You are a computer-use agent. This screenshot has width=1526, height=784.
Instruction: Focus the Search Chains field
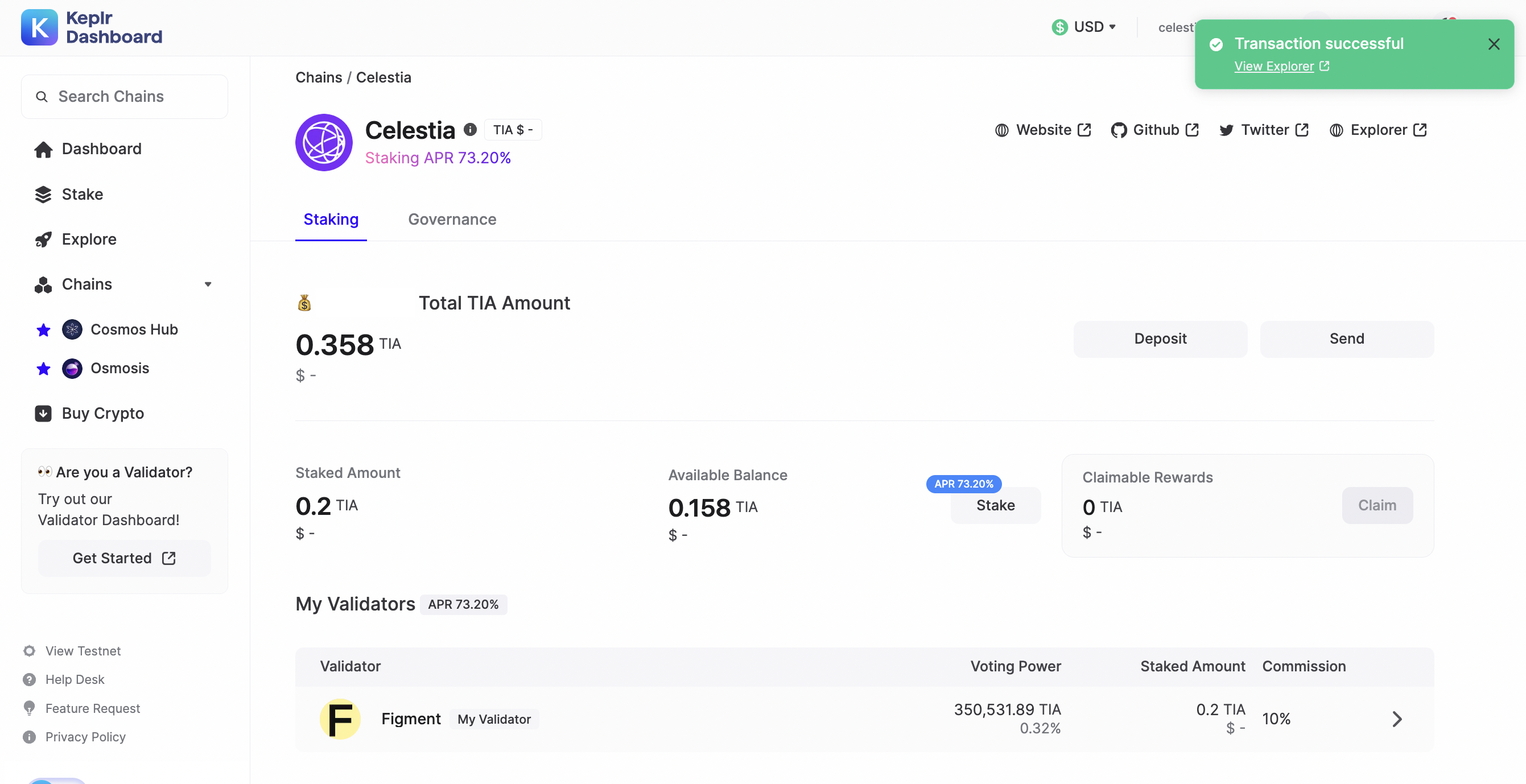[x=125, y=97]
